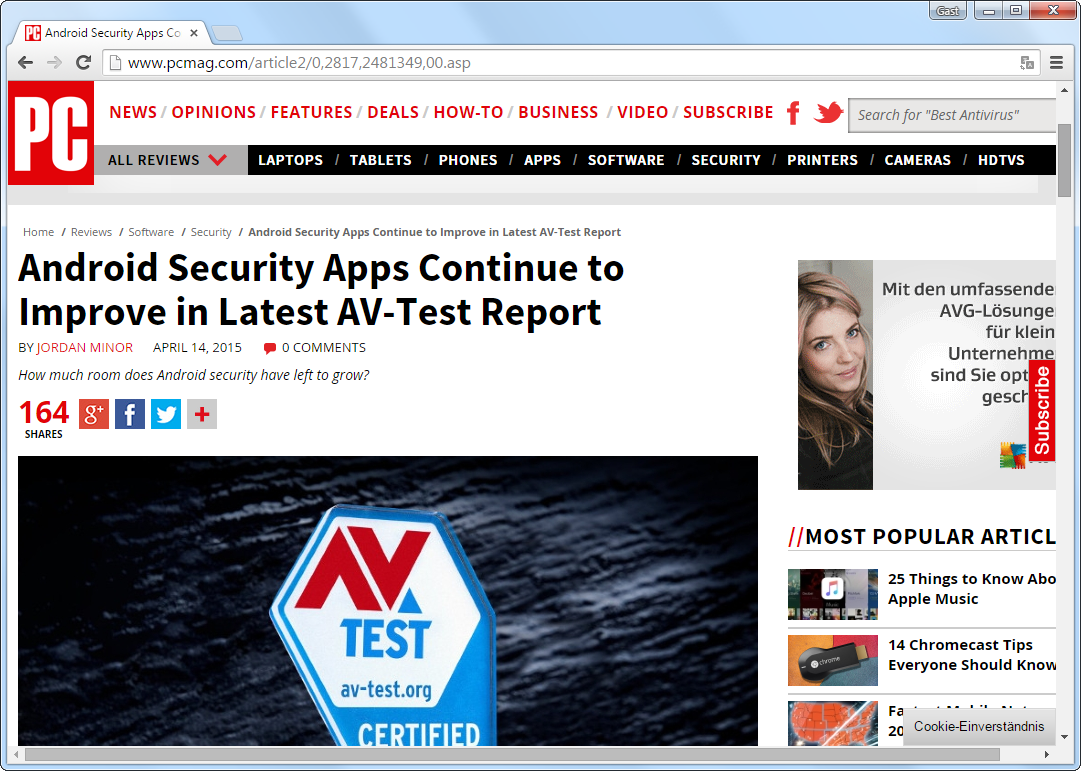This screenshot has width=1081, height=771.
Task: Click the browser back arrow
Action: 24,62
